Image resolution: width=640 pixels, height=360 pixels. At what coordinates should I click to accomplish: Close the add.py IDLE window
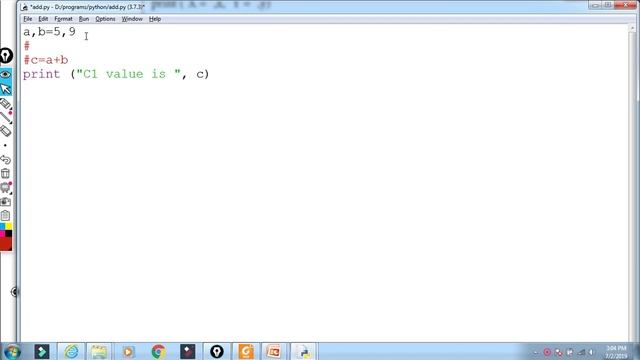[x=625, y=5]
